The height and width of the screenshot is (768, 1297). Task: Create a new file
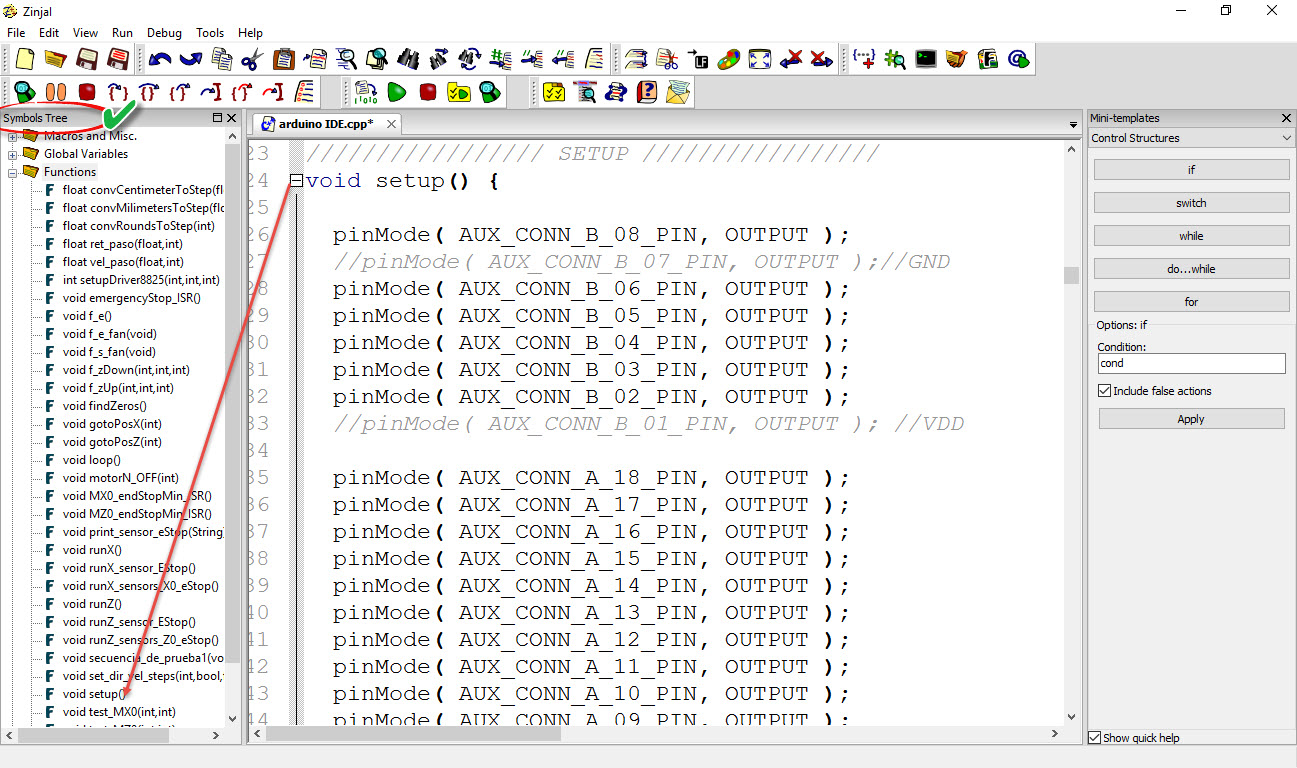point(24,58)
